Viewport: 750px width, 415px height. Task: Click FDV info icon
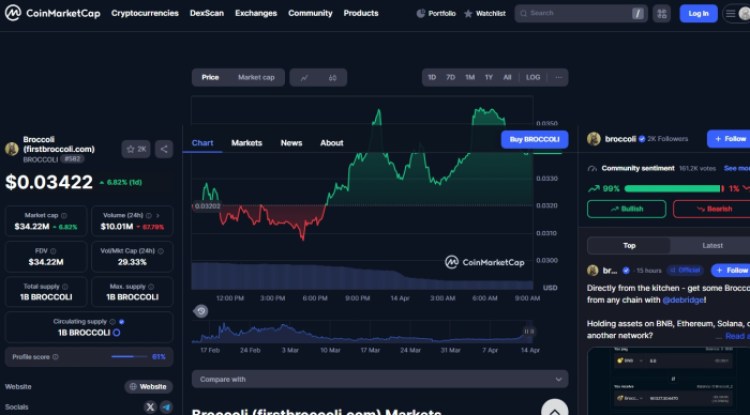(x=53, y=251)
